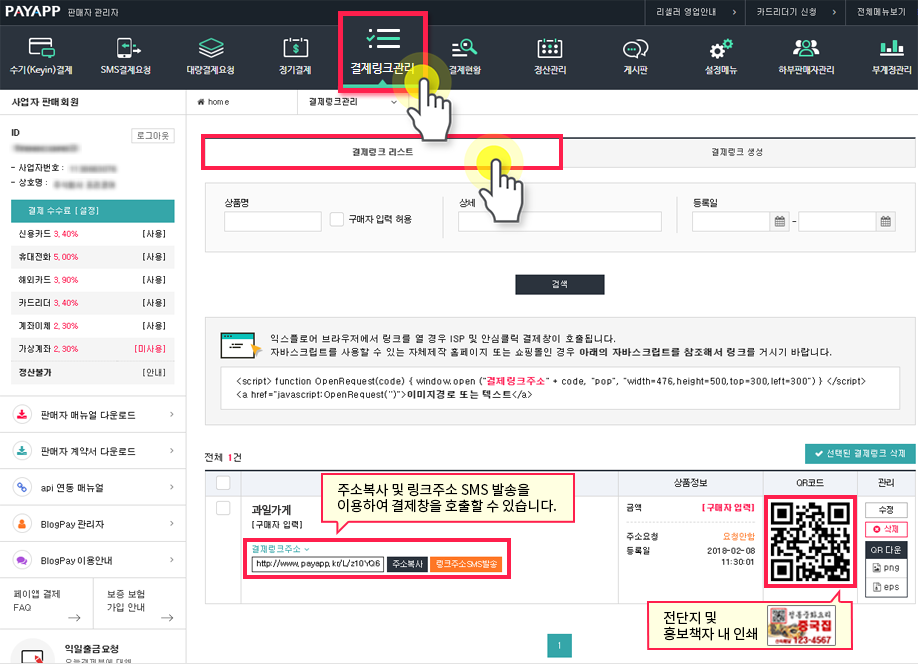Click BlogPay 관리자 orange person icon
Screen dimensions: 918x664
[22, 523]
